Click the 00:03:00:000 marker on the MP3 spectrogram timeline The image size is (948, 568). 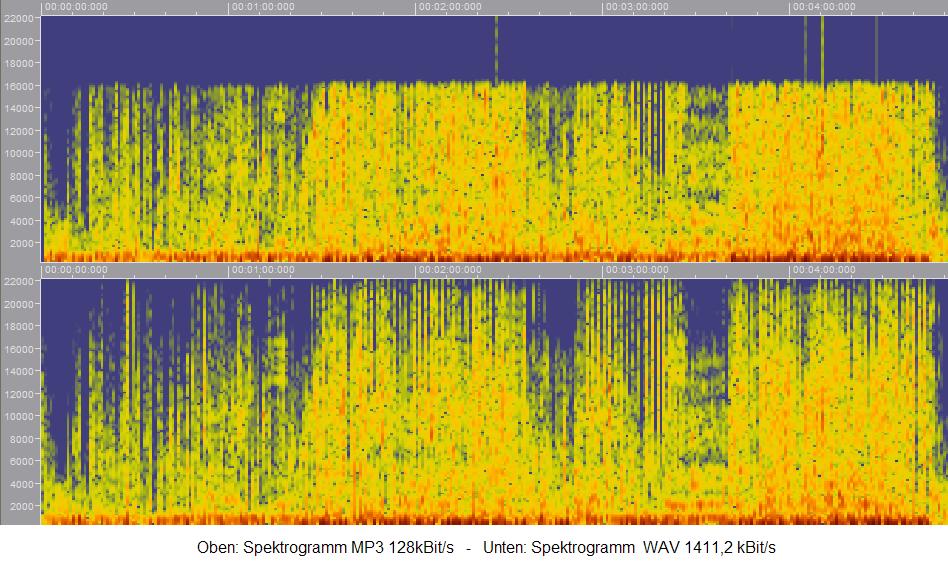(637, 7)
